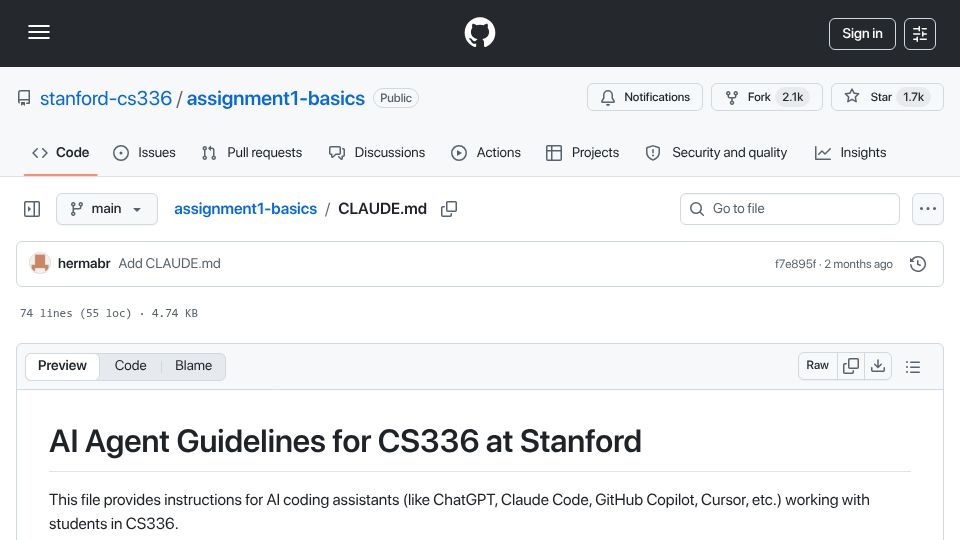This screenshot has width=960, height=540.
Task: View file history clock icon
Action: [x=918, y=264]
